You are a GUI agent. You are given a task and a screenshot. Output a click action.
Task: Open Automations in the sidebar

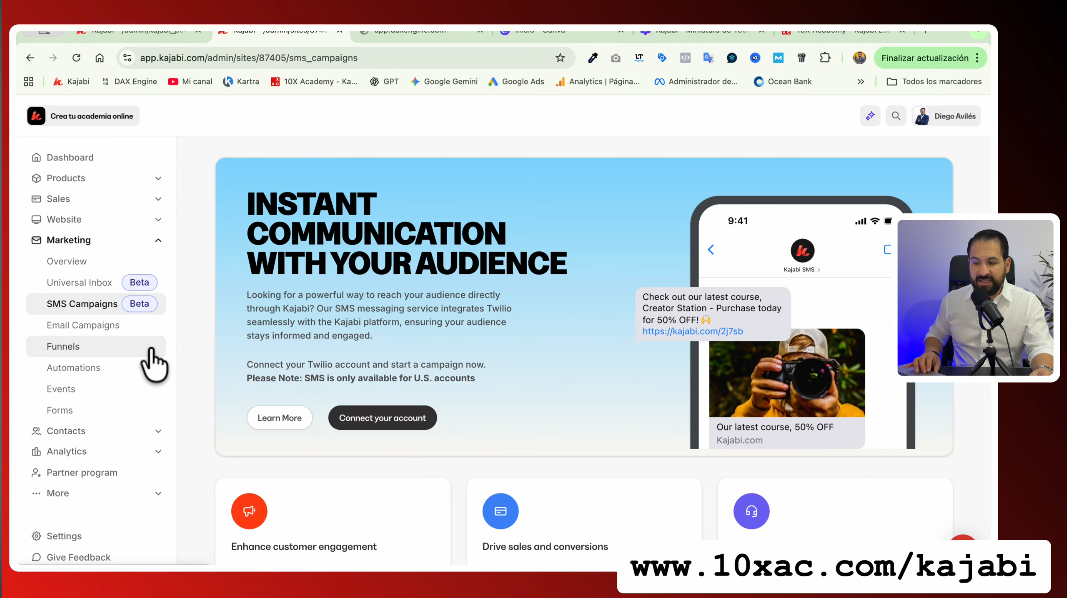pyautogui.click(x=73, y=368)
